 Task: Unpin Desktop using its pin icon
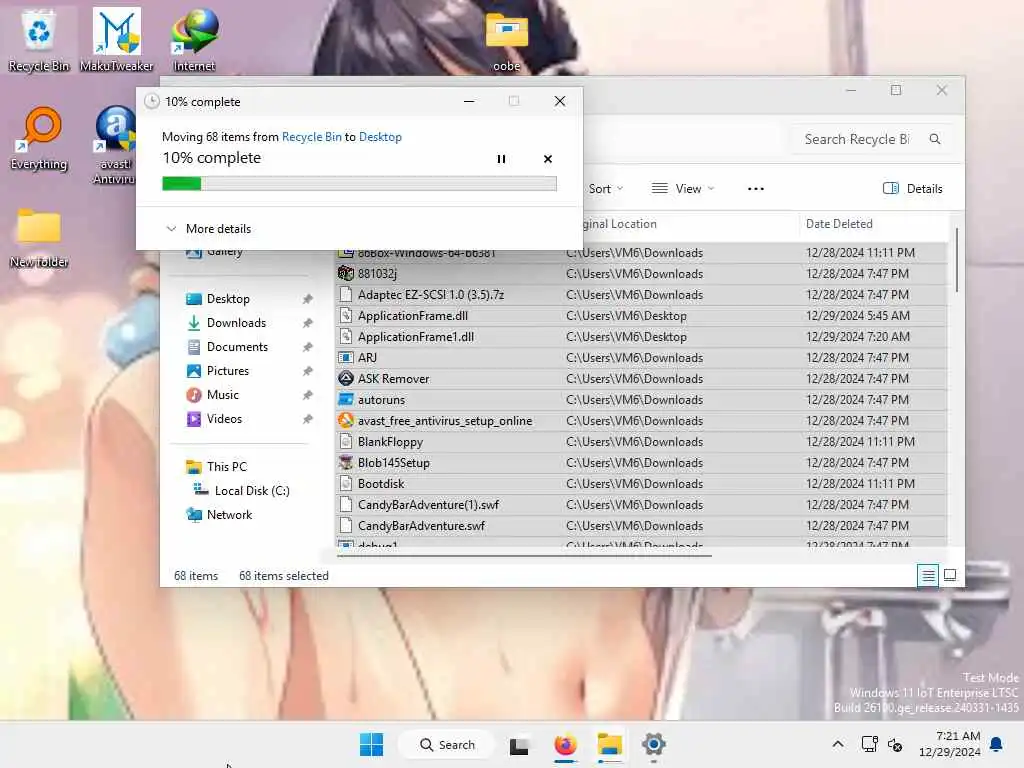click(308, 299)
